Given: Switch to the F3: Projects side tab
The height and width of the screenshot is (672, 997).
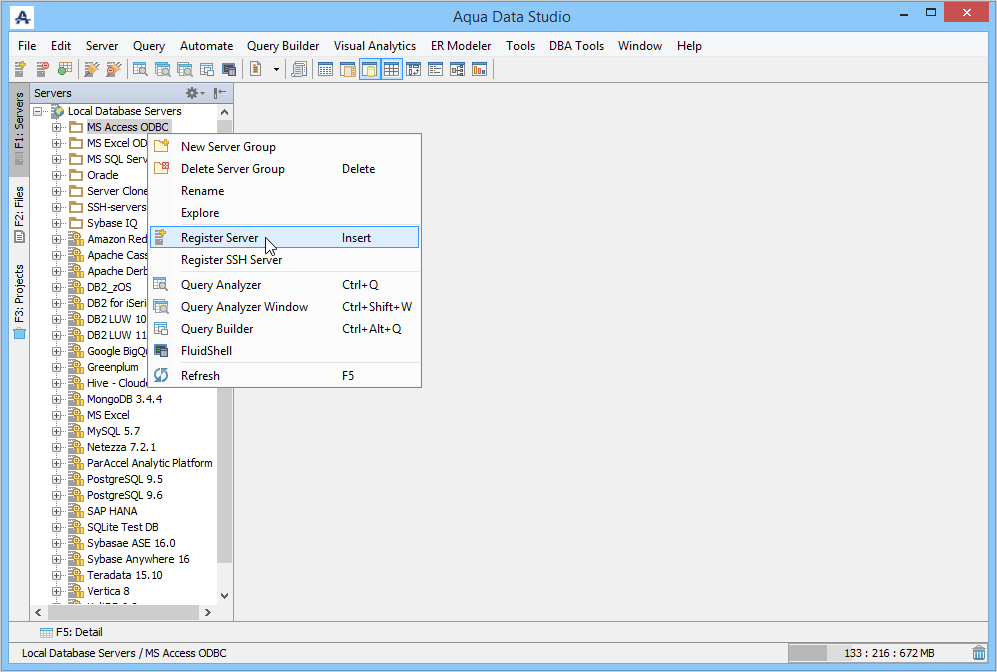Looking at the screenshot, I should click(19, 301).
